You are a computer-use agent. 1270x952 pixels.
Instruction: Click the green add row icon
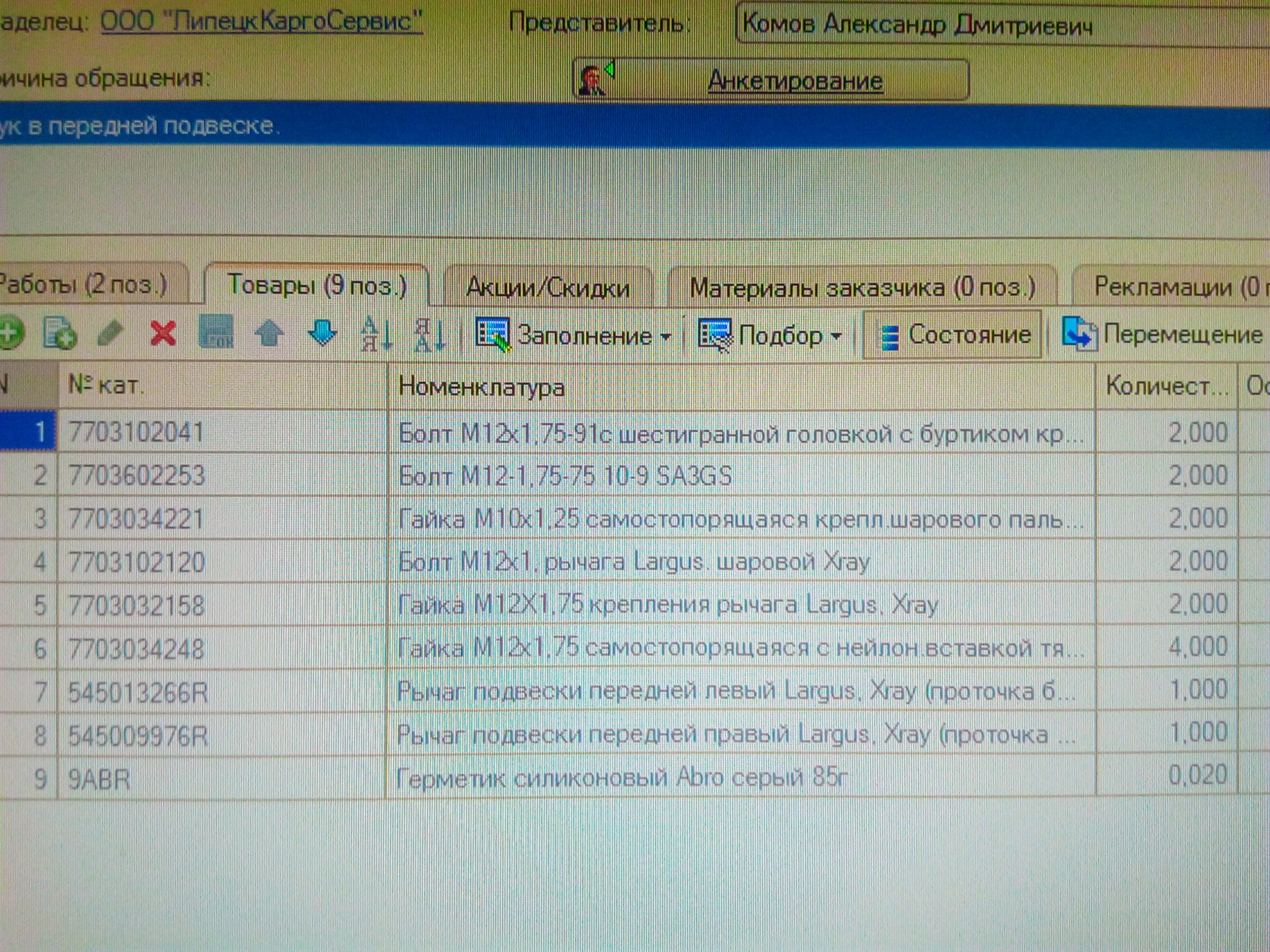tap(11, 334)
